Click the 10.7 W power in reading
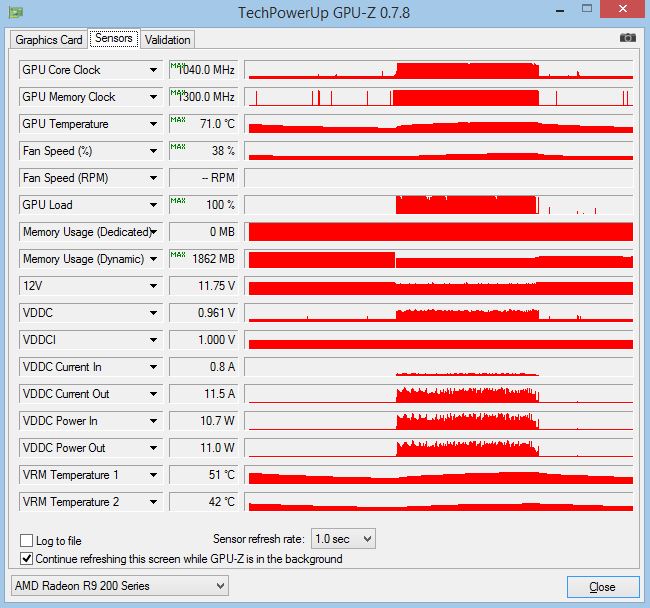 204,421
